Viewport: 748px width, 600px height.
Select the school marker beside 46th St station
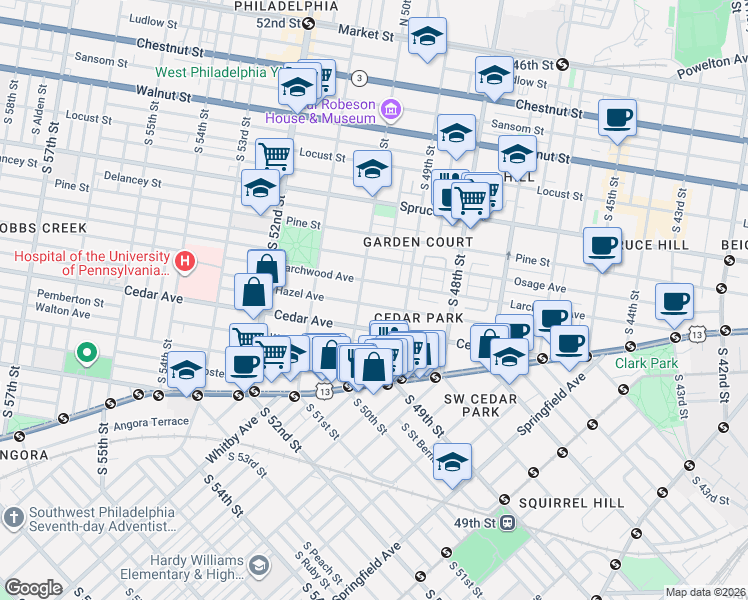coord(494,75)
